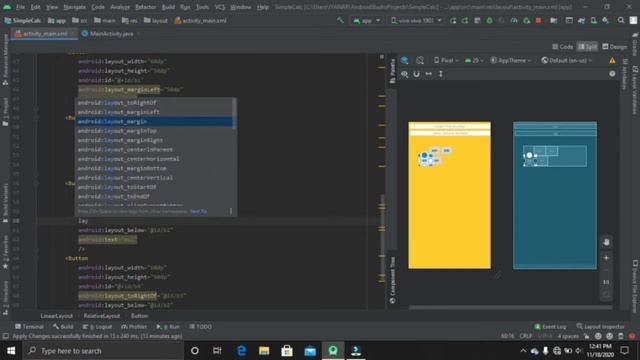Open the Palette side panel
The width and height of the screenshot is (640, 360).
[392, 71]
